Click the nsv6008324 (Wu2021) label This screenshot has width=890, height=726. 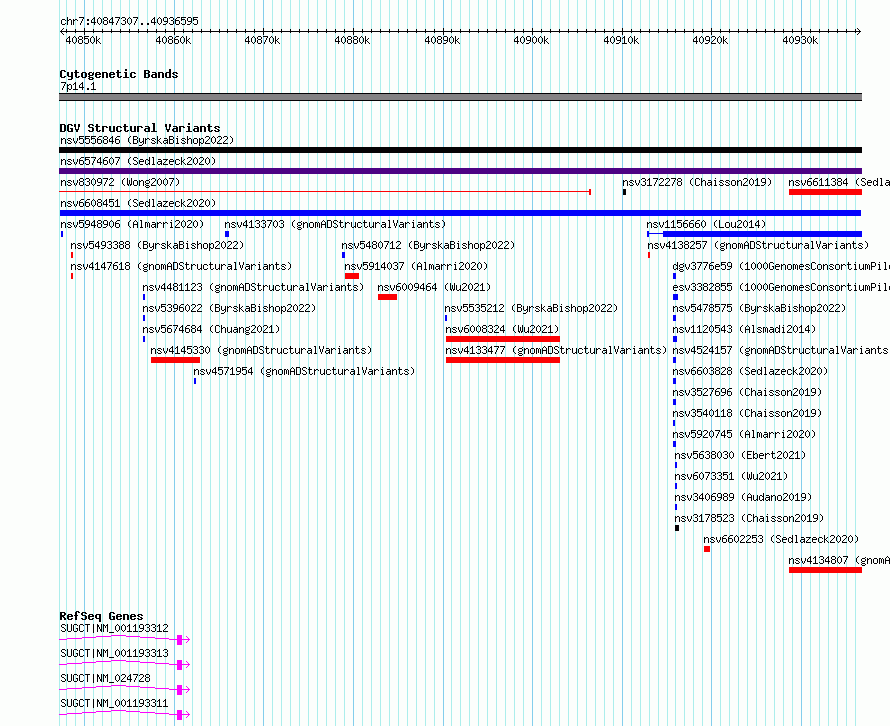click(x=502, y=329)
